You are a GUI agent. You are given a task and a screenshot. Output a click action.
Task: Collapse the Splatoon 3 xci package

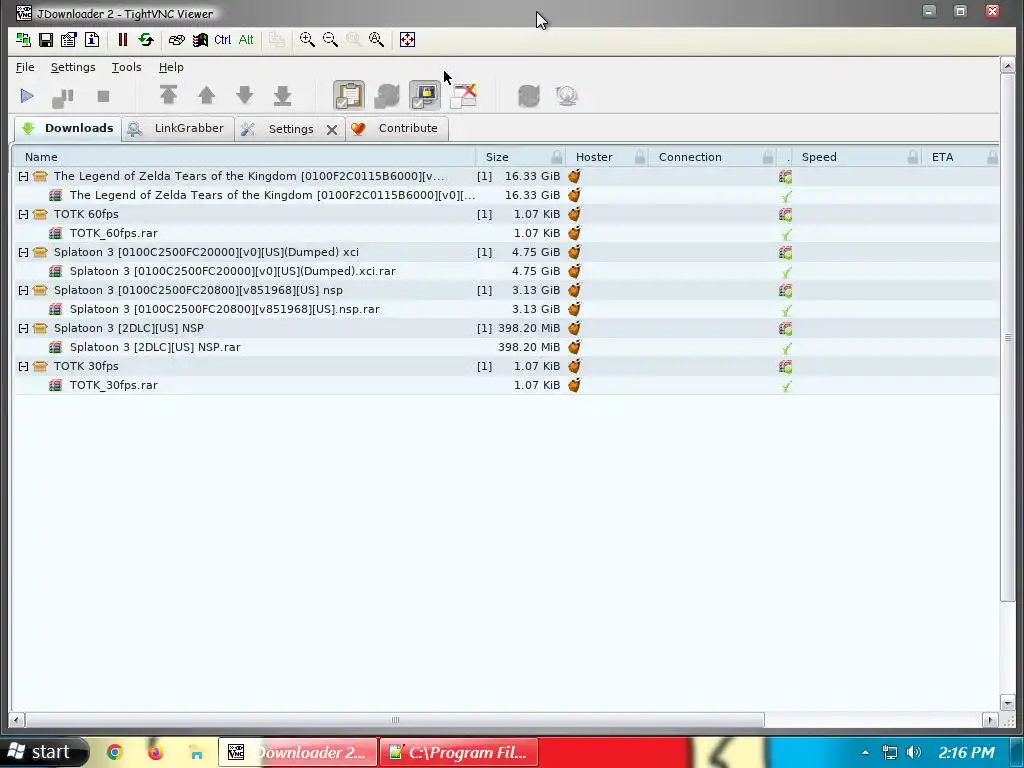[24, 252]
